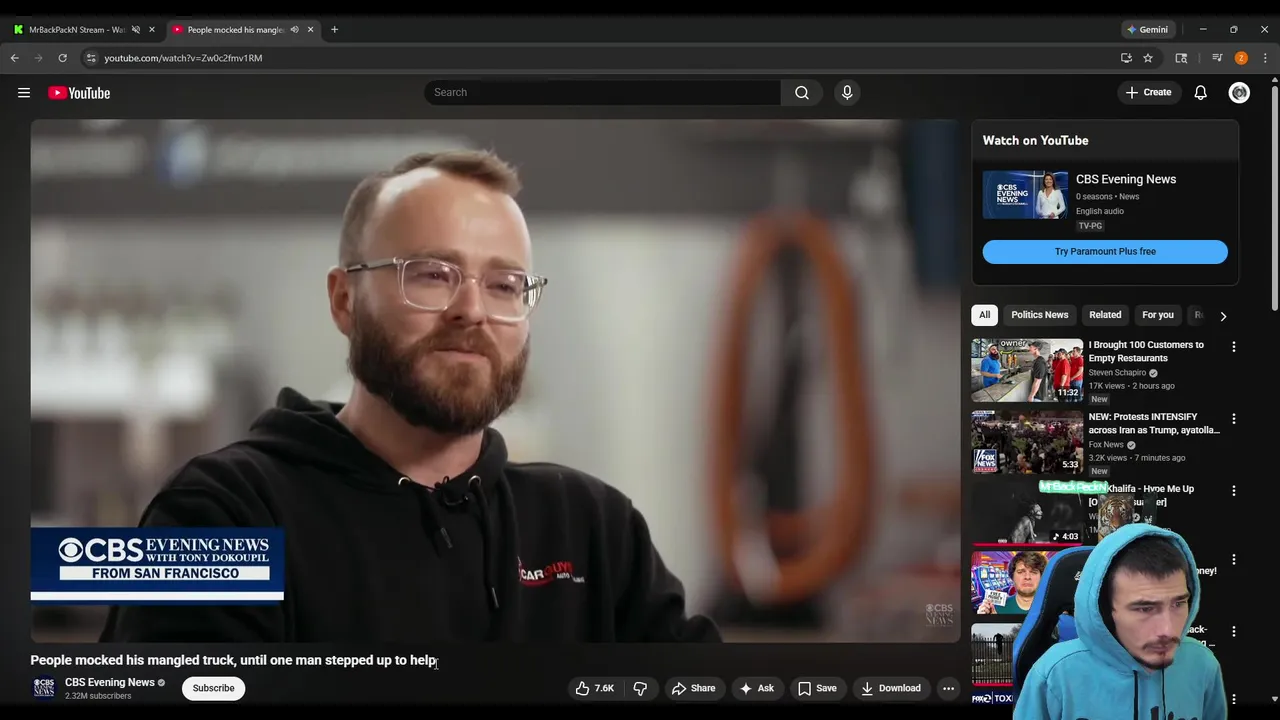Select the 'People mocked his mangled' tab
The image size is (1280, 720).
[236, 30]
